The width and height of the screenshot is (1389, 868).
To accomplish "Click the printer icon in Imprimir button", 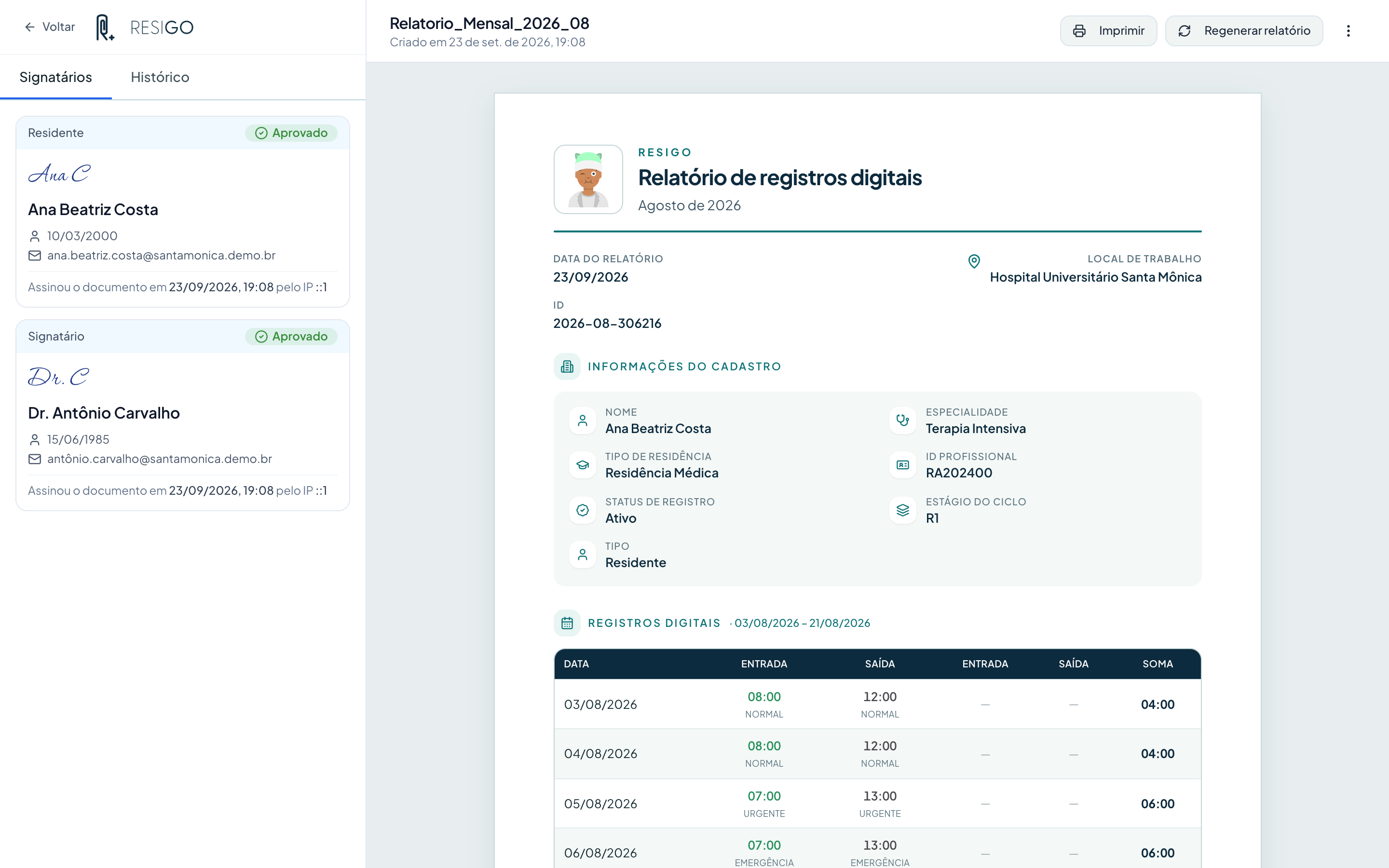I will [1079, 31].
